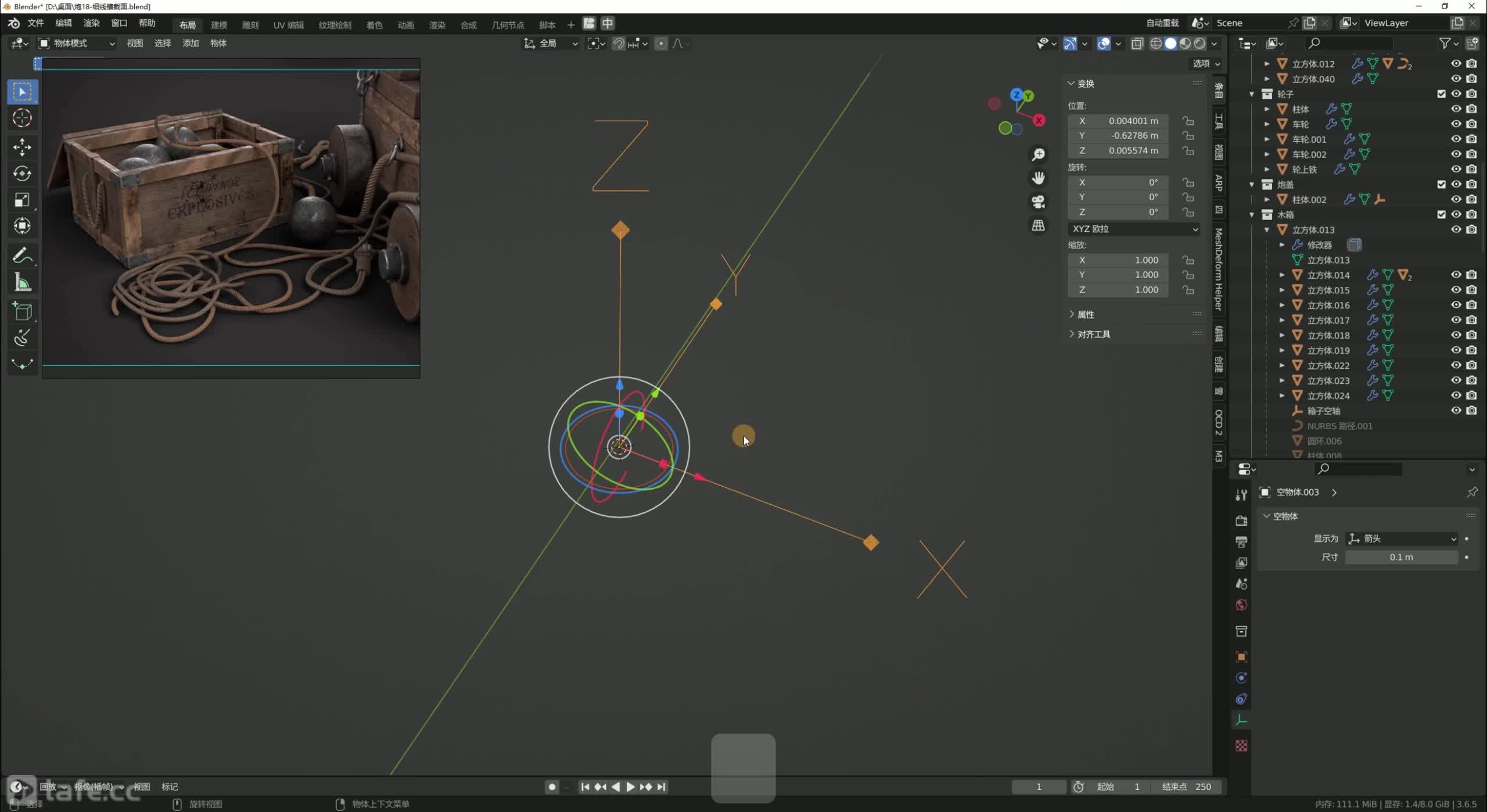Viewport: 1487px width, 812px height.
Task: Expand the 属性 panel
Action: click(x=1085, y=315)
